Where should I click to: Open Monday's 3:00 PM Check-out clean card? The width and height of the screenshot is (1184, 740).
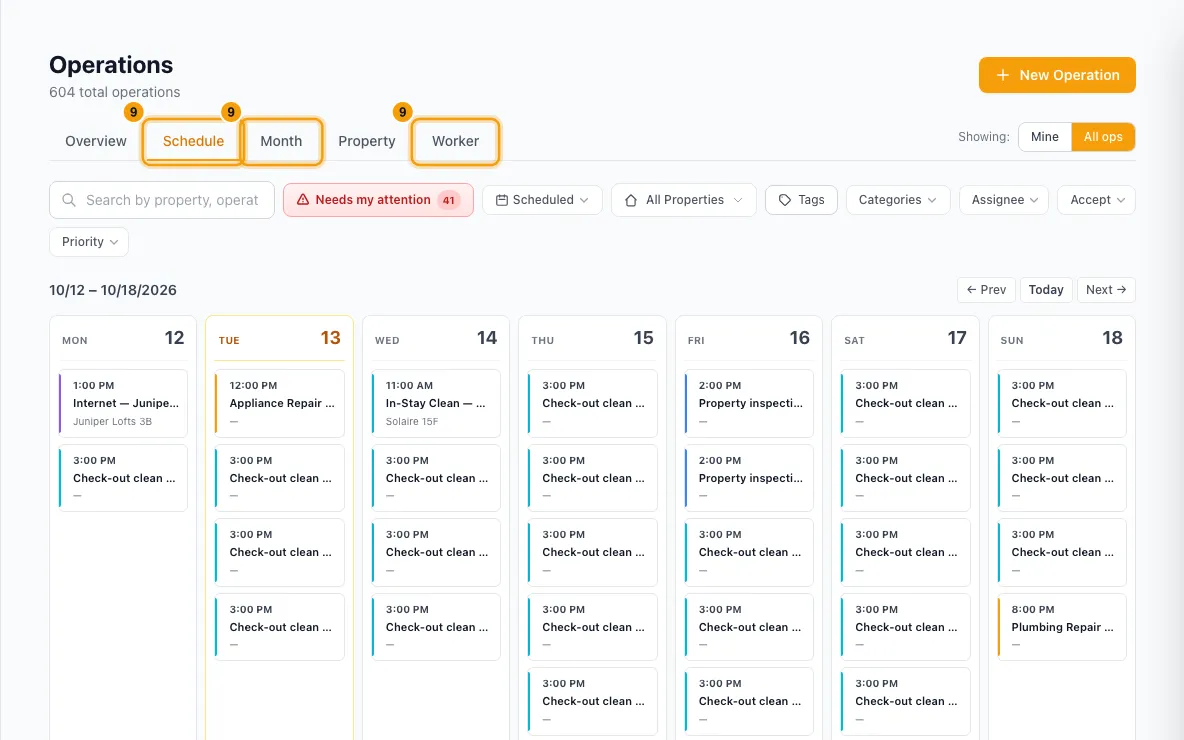123,478
